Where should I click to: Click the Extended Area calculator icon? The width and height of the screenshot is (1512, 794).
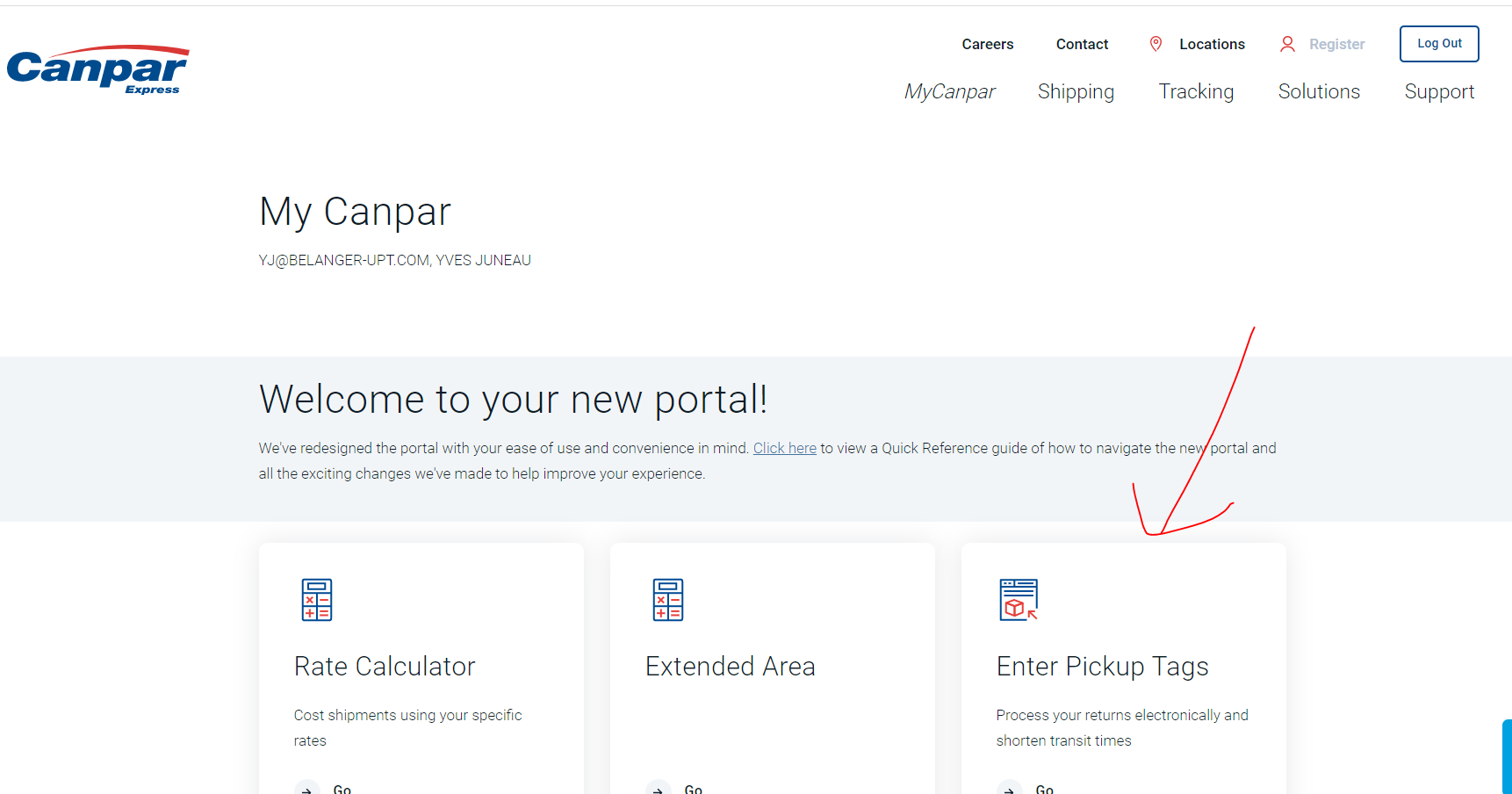(x=668, y=600)
